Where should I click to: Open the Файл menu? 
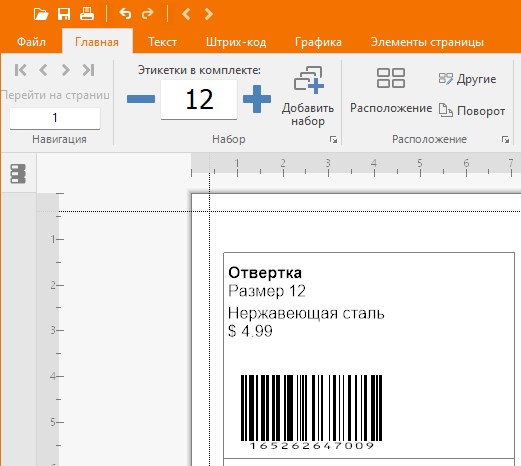point(31,42)
